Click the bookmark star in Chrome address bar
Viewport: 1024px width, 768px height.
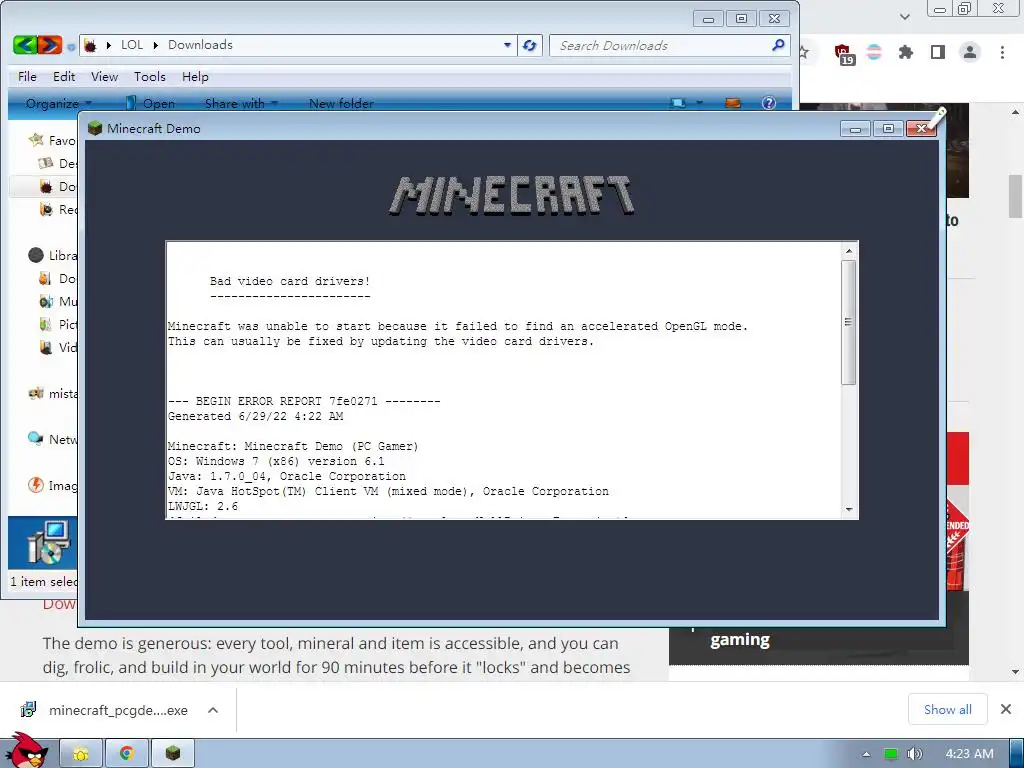point(803,52)
